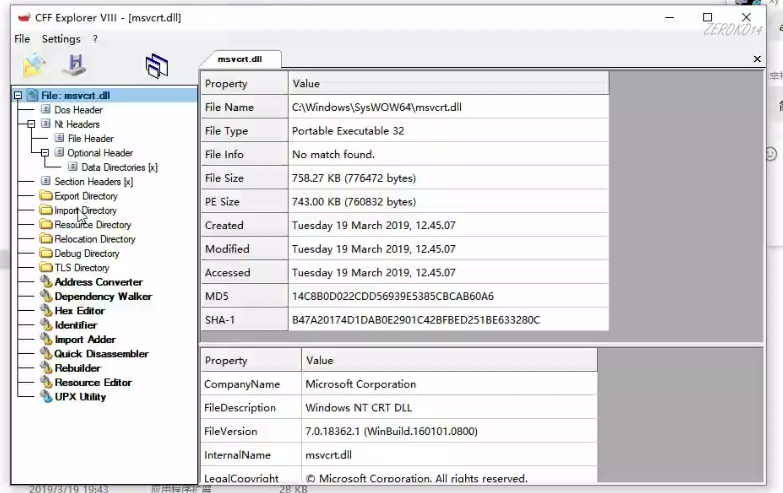Click the Import Directory folder icon
This screenshot has height=493, width=783.
click(46, 210)
